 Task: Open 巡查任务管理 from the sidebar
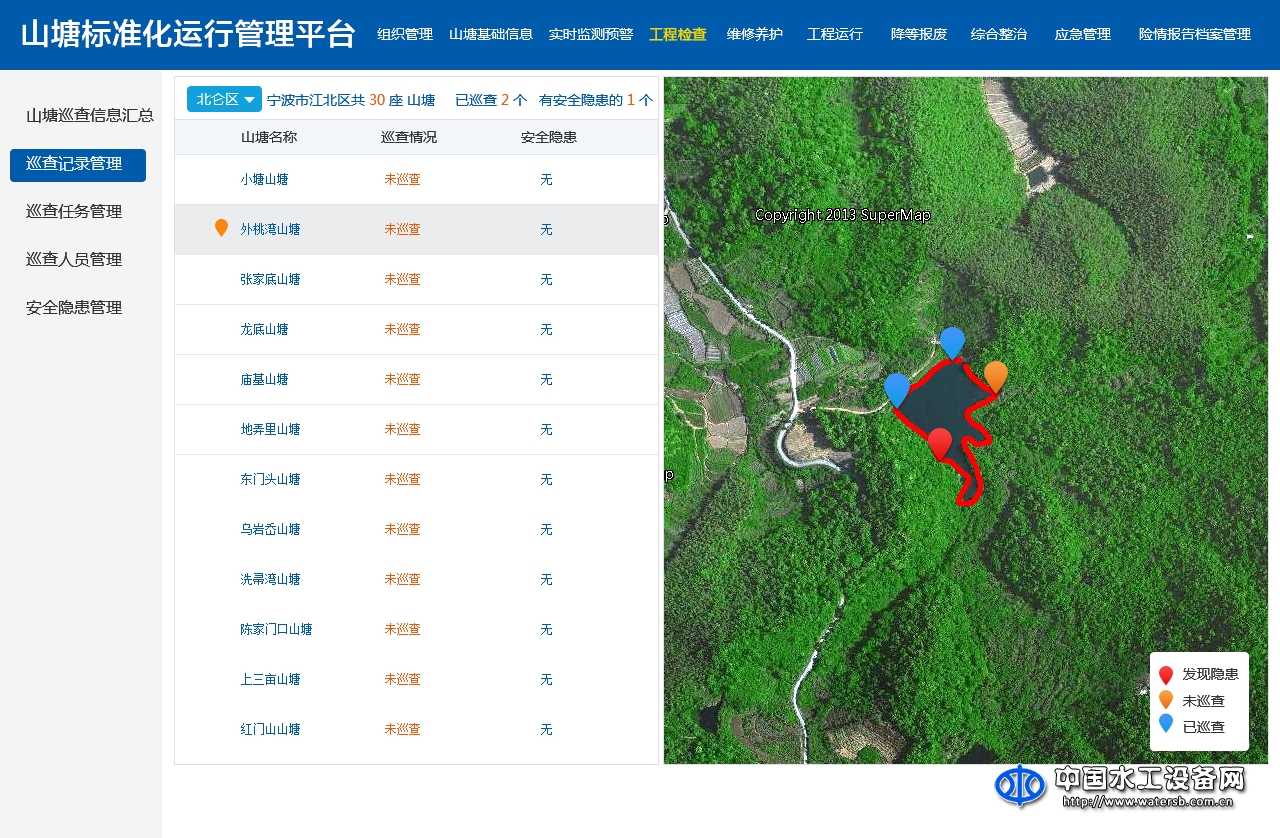[x=75, y=211]
